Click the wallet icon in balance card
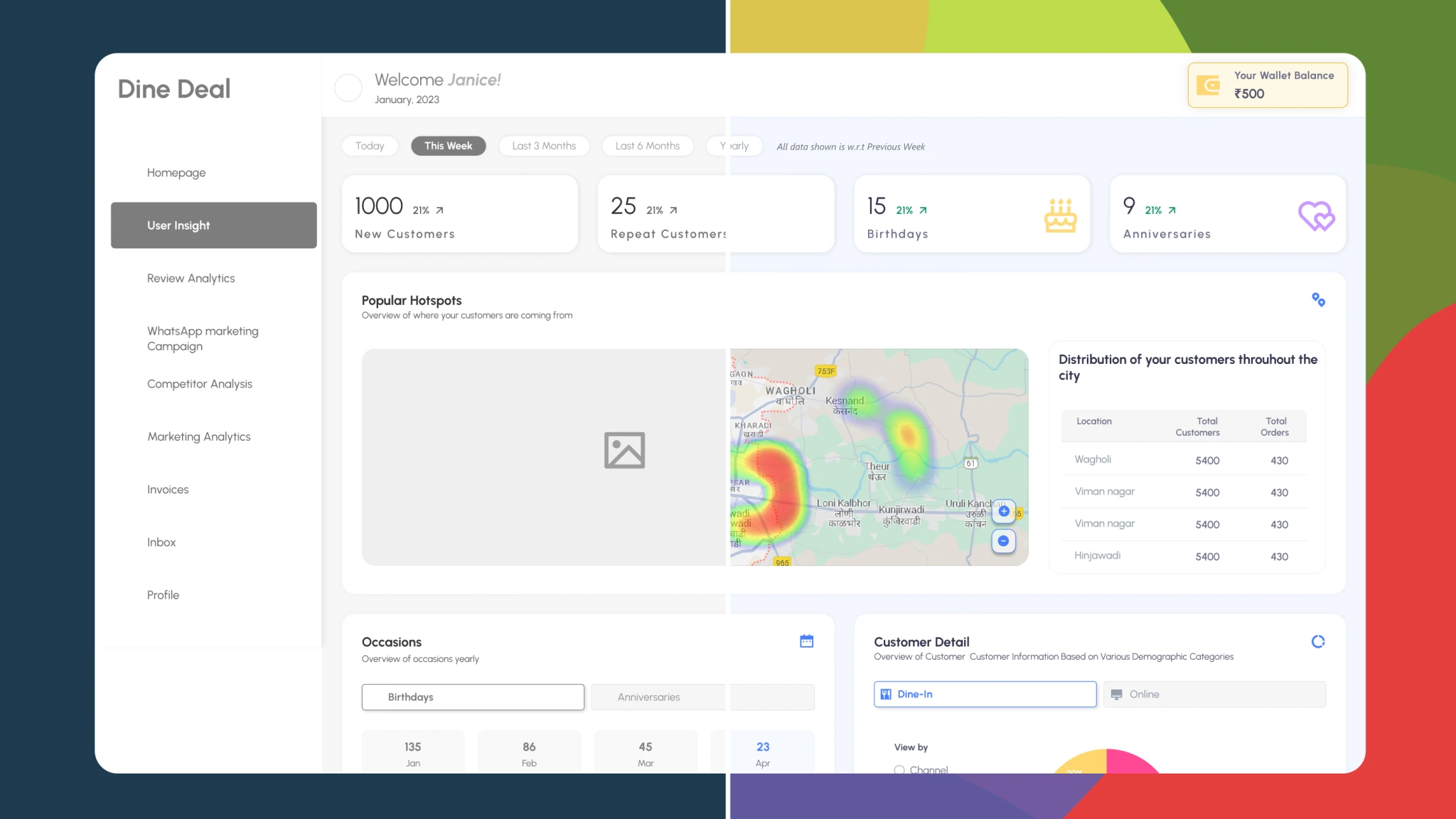 click(x=1208, y=85)
